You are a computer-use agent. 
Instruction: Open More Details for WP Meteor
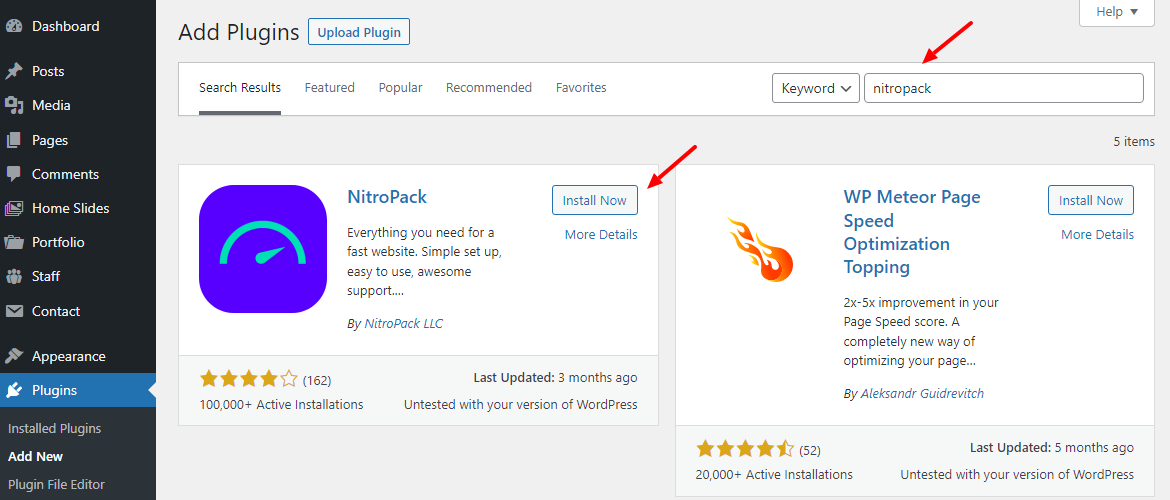point(1097,234)
